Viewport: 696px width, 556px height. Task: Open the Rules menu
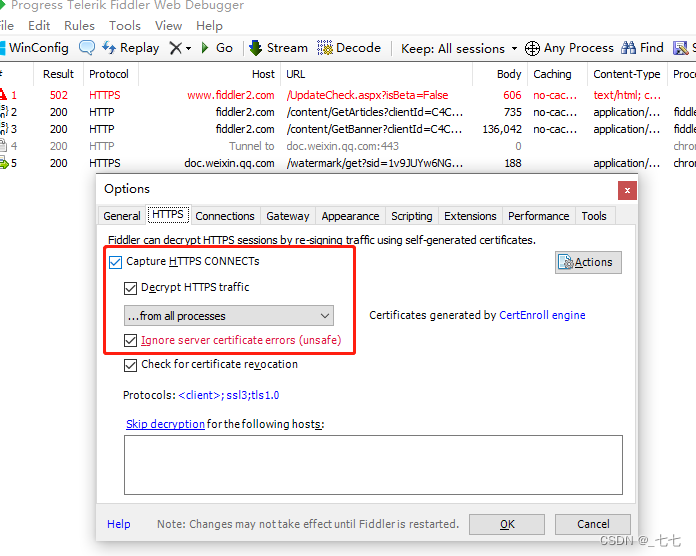click(79, 26)
